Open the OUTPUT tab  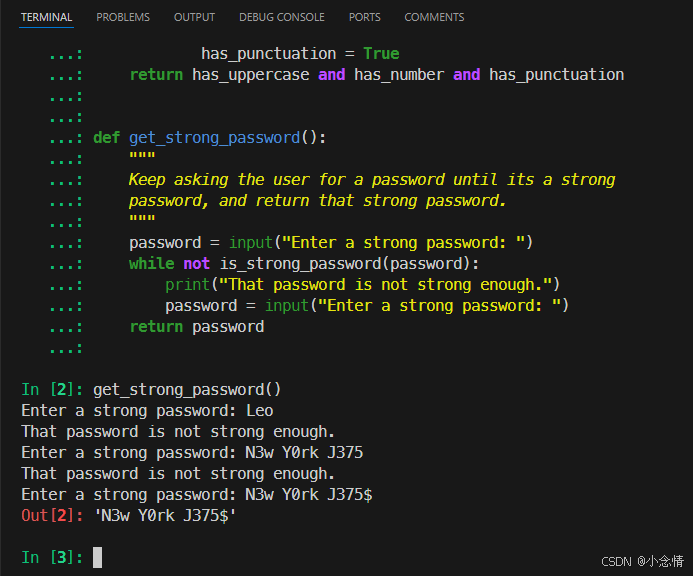[x=194, y=17]
